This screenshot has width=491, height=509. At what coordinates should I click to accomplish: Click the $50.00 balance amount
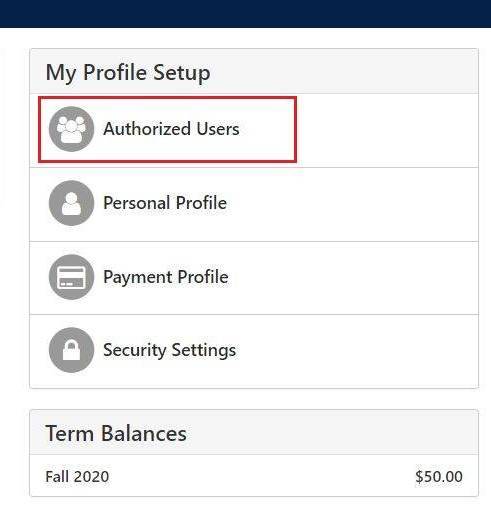click(x=439, y=476)
